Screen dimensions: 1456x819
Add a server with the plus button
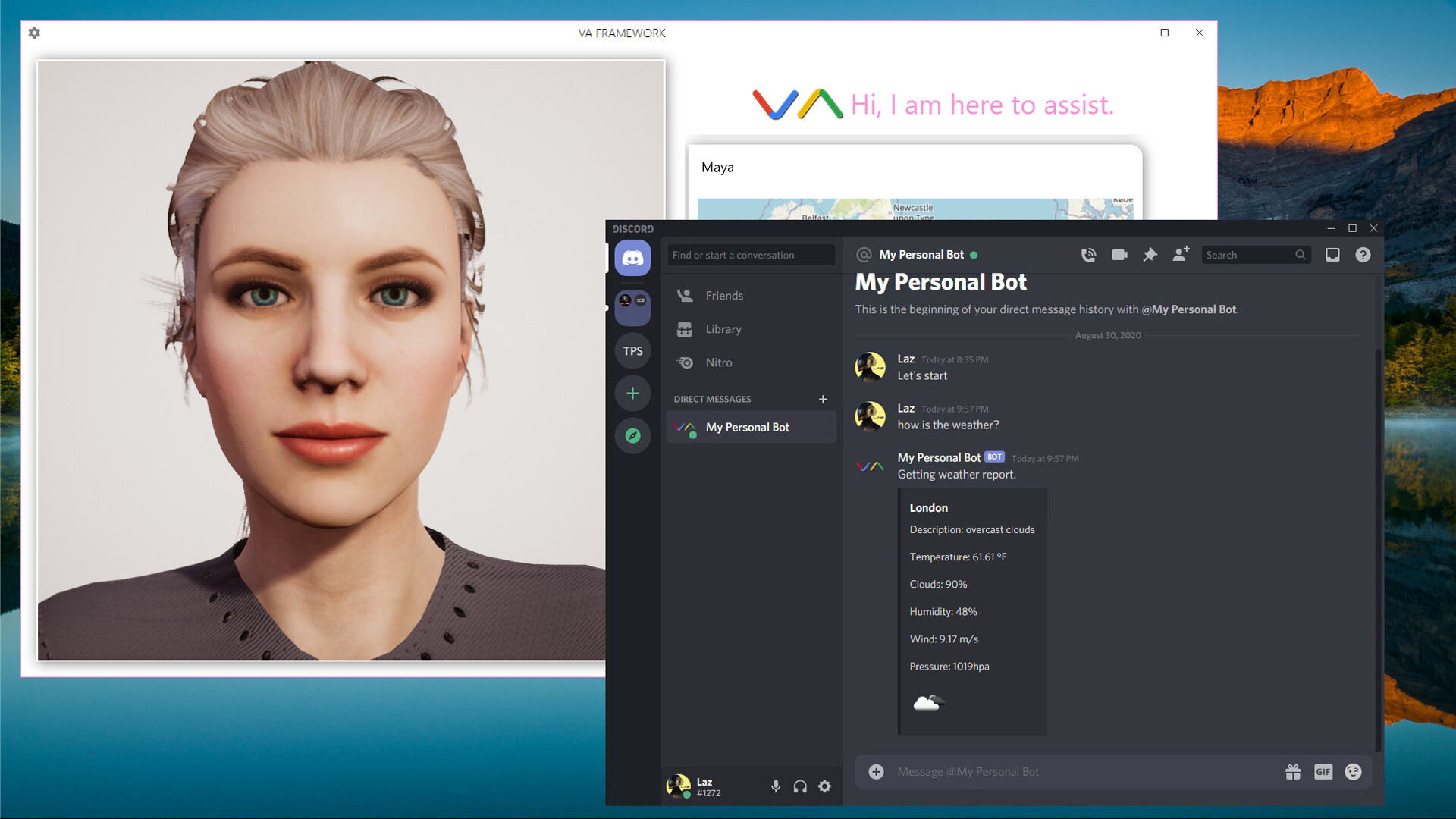633,393
